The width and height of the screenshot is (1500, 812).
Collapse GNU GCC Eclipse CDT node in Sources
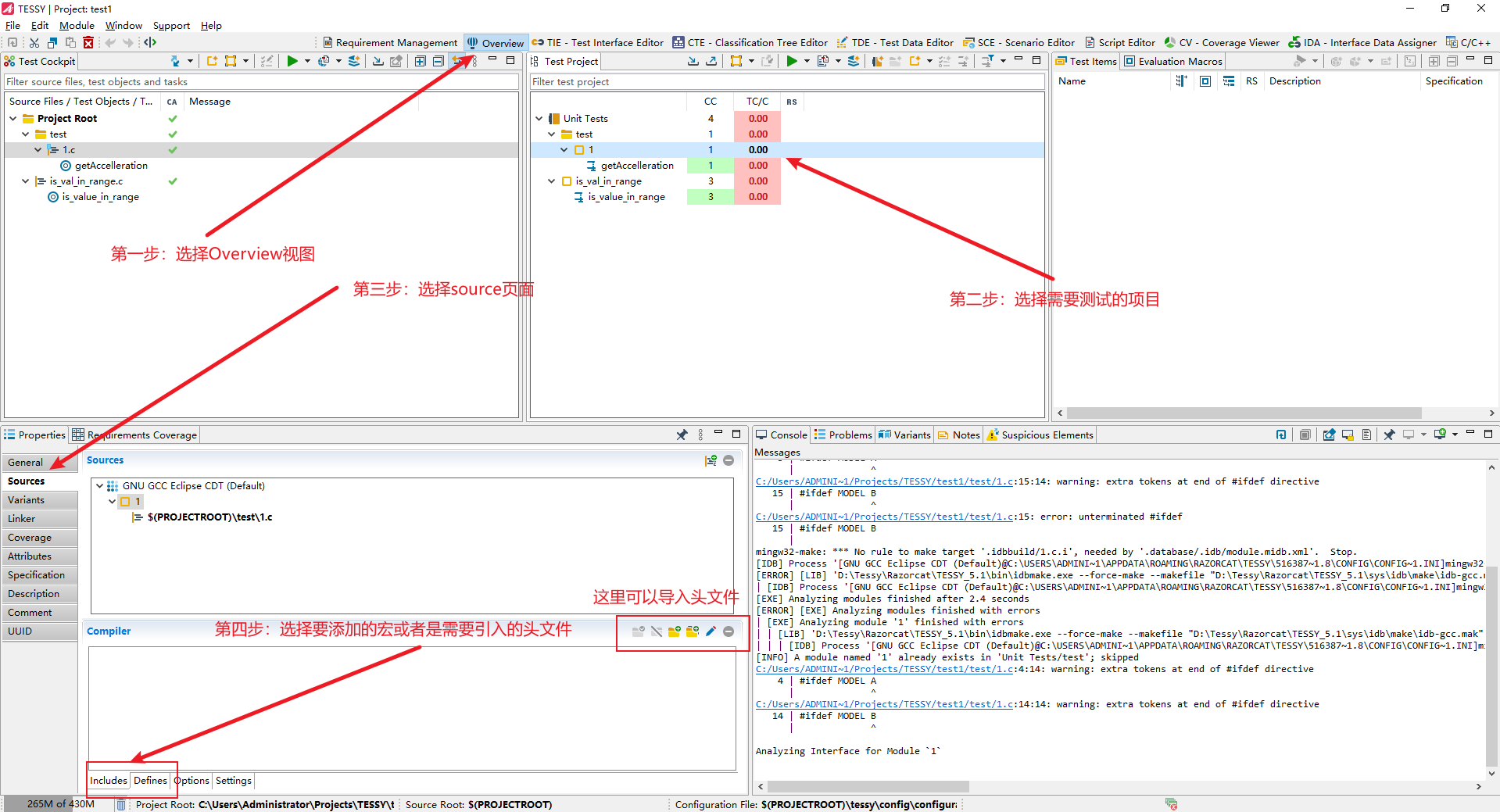point(100,486)
